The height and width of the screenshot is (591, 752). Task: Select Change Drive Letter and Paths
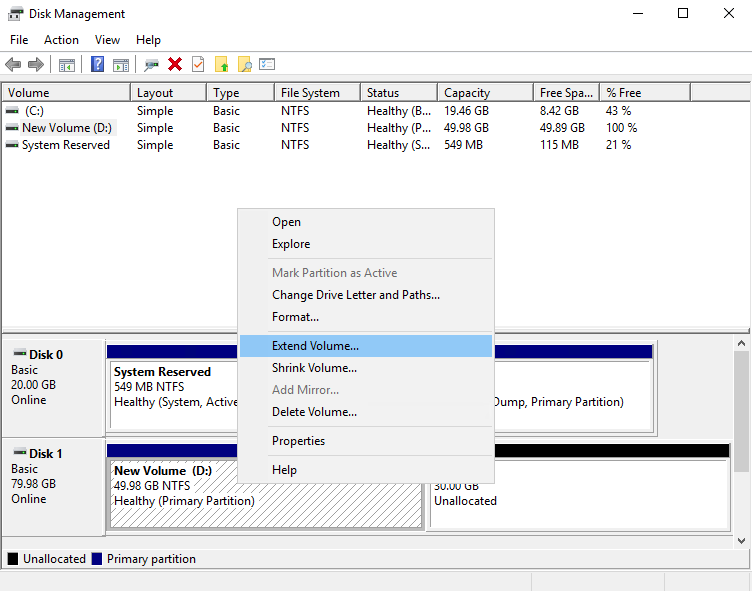[365, 295]
